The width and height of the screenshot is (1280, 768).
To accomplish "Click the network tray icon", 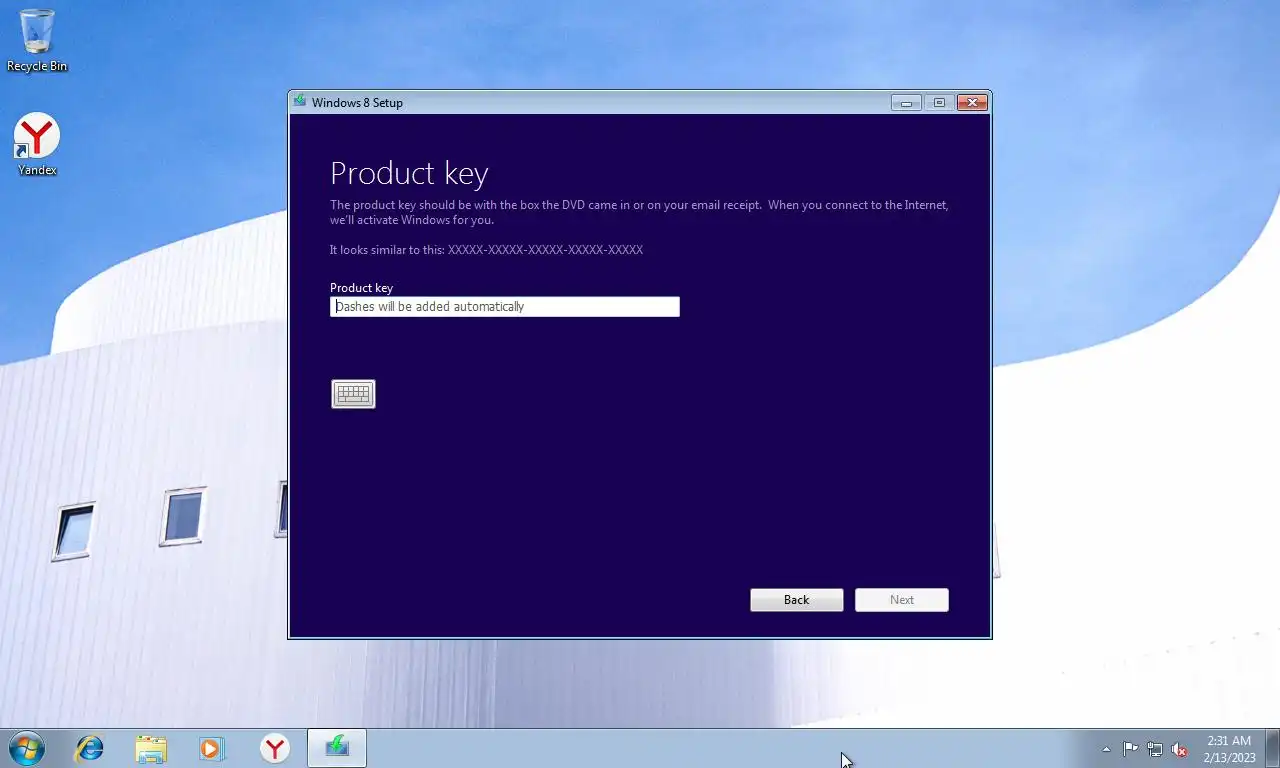I will pyautogui.click(x=1155, y=749).
